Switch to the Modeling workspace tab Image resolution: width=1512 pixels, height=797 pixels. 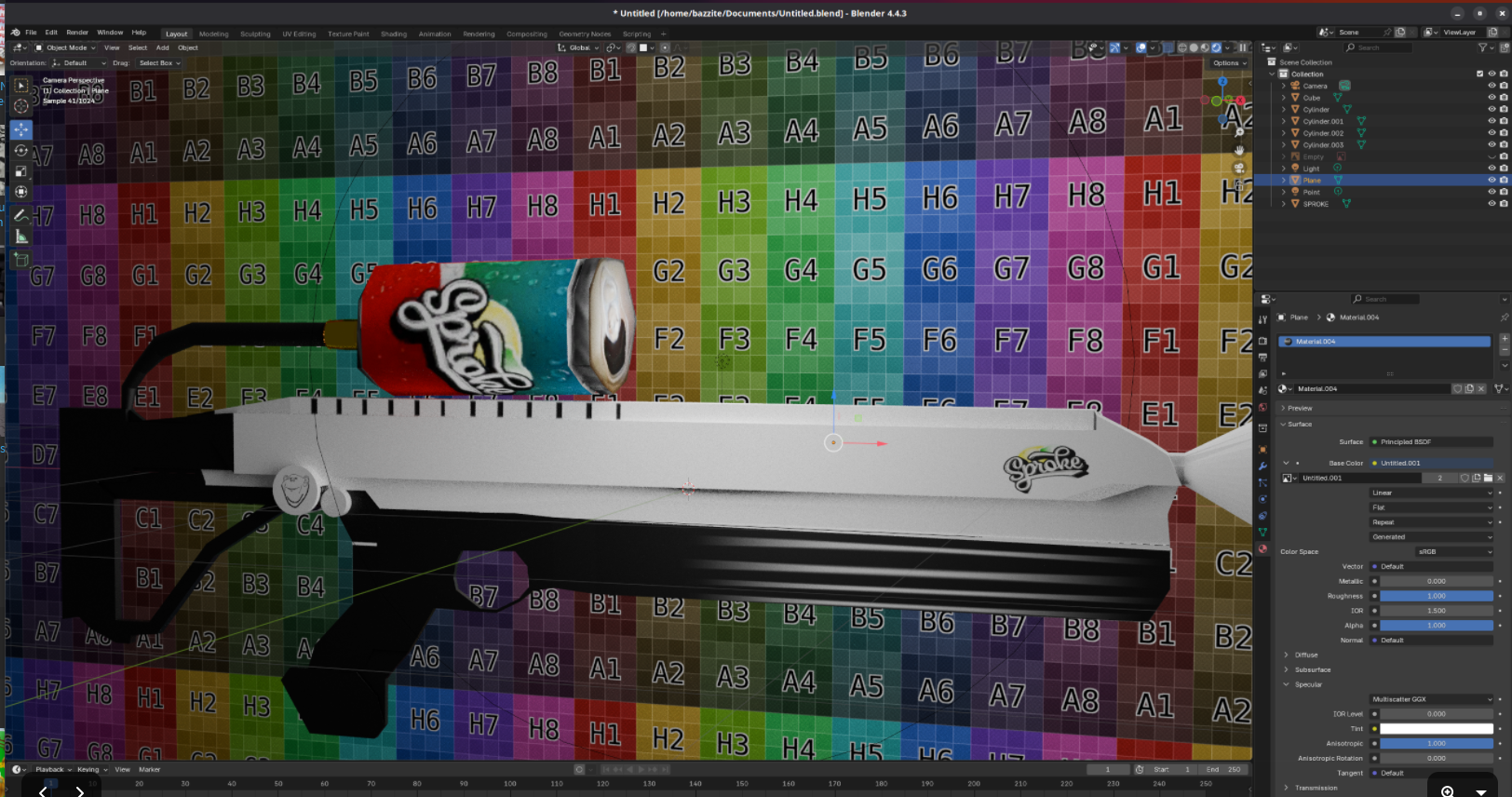(x=213, y=34)
